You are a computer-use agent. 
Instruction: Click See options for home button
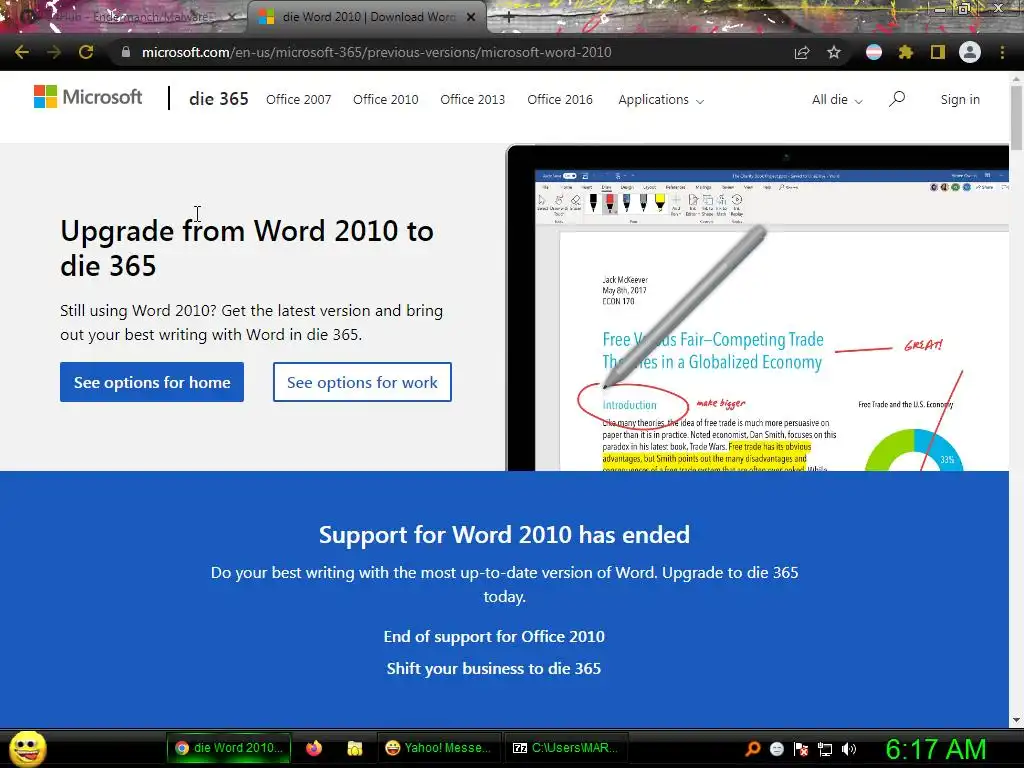tap(152, 382)
